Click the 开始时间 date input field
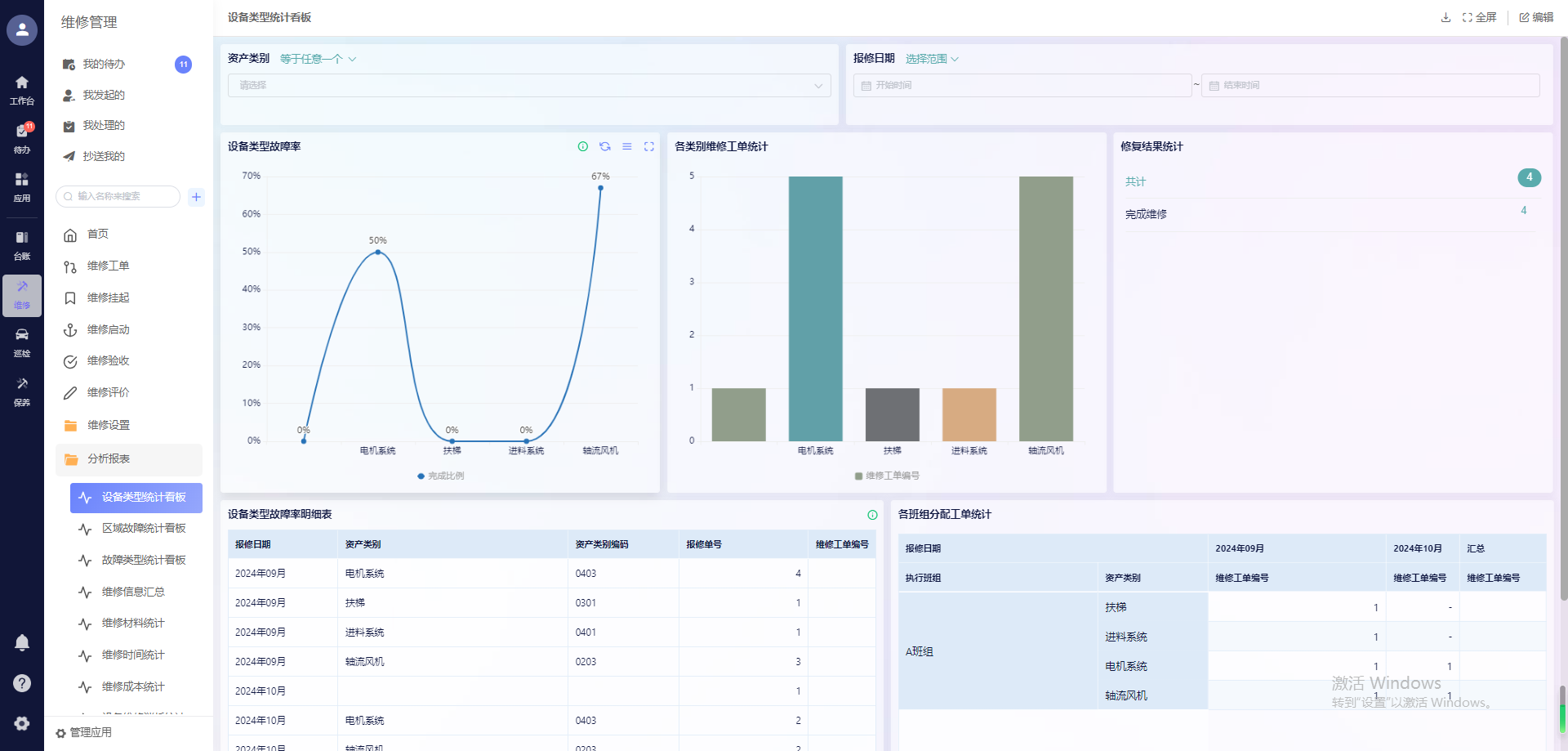This screenshot has width=1568, height=751. point(1021,86)
